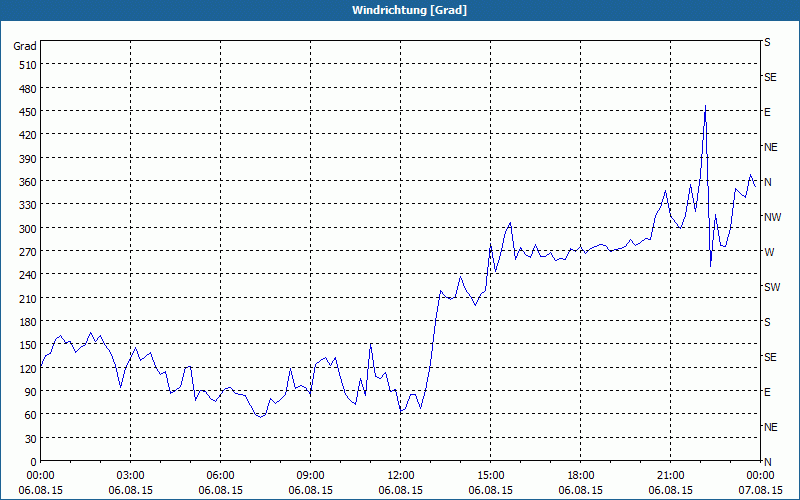Image resolution: width=800 pixels, height=500 pixels.
Task: Click the 180 degree axis label
Action: pos(24,322)
